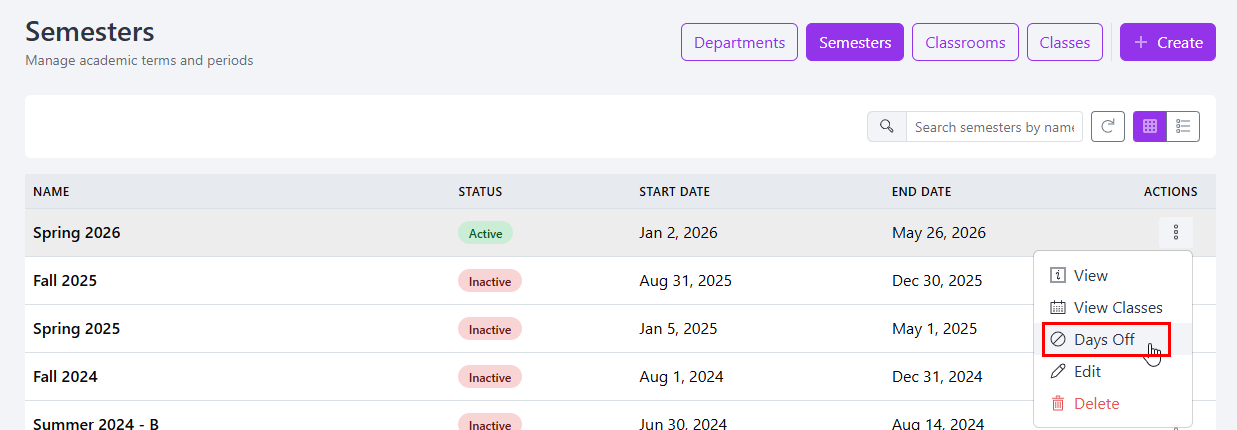
Task: Go to the Departments tab
Action: tap(739, 42)
